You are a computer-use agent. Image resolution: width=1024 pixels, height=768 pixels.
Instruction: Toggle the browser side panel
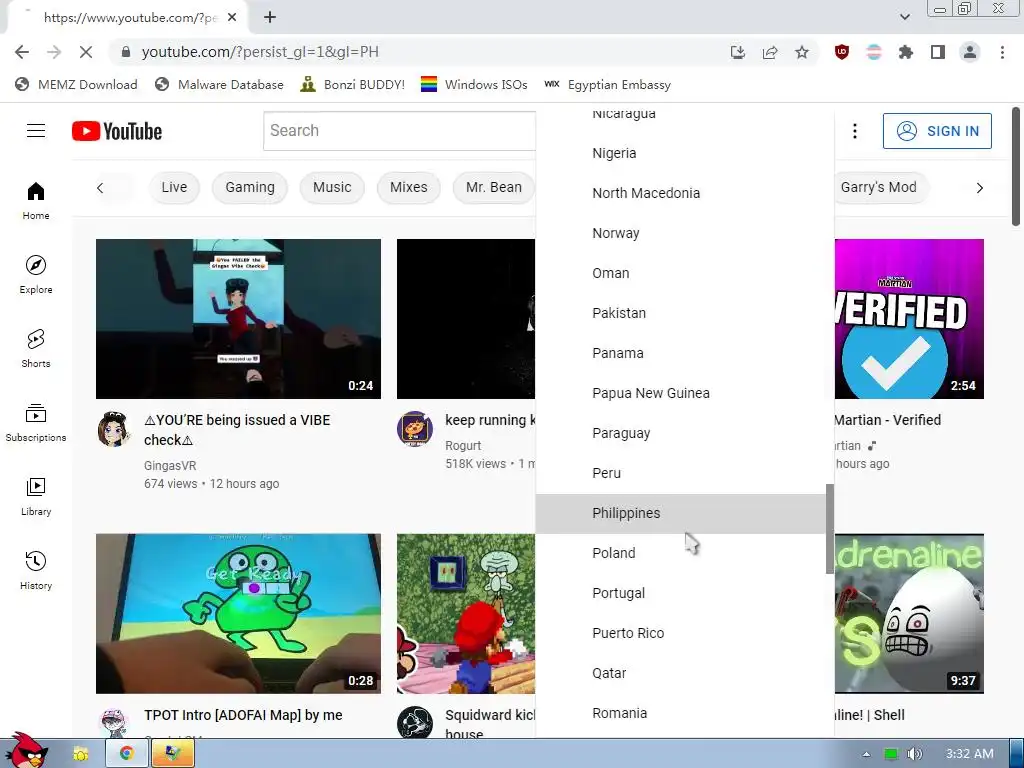(x=938, y=52)
